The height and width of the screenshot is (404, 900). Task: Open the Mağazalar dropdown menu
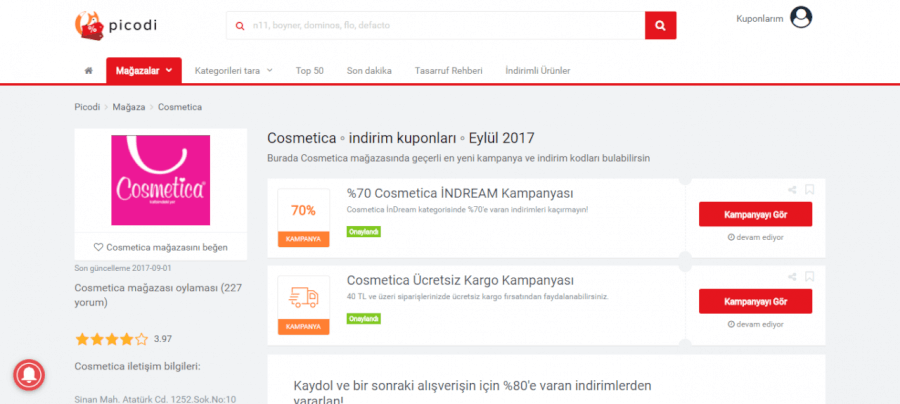coord(144,71)
